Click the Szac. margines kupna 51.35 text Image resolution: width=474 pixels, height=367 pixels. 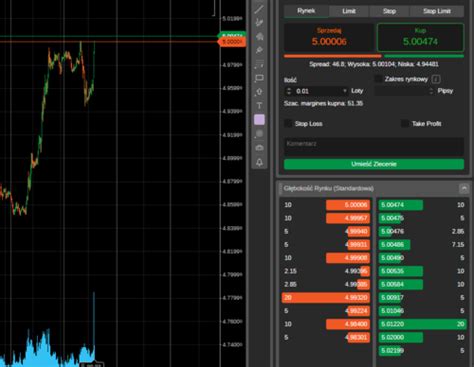323,103
